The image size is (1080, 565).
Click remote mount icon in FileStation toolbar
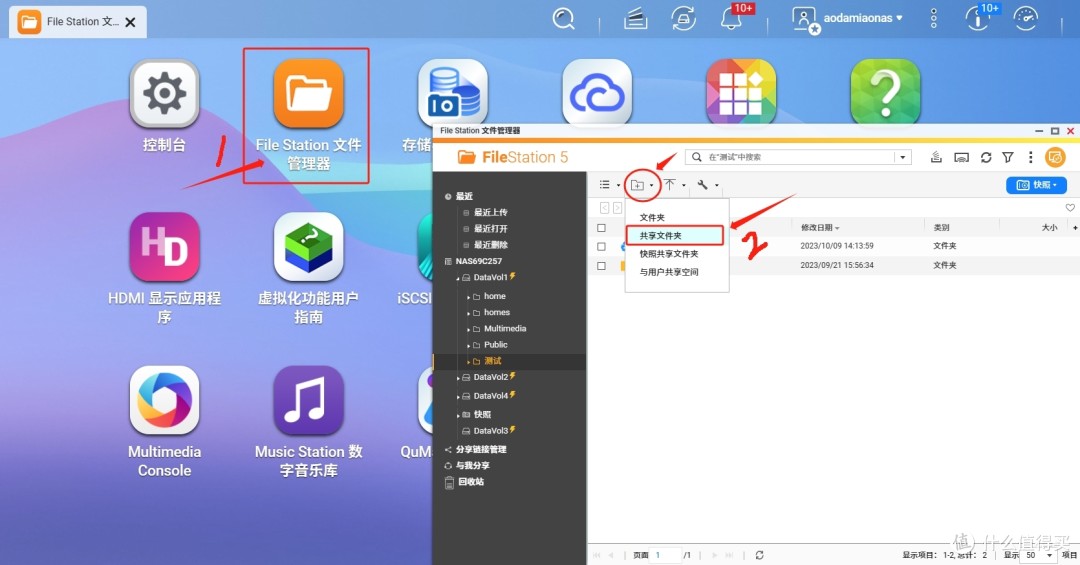[x=936, y=157]
